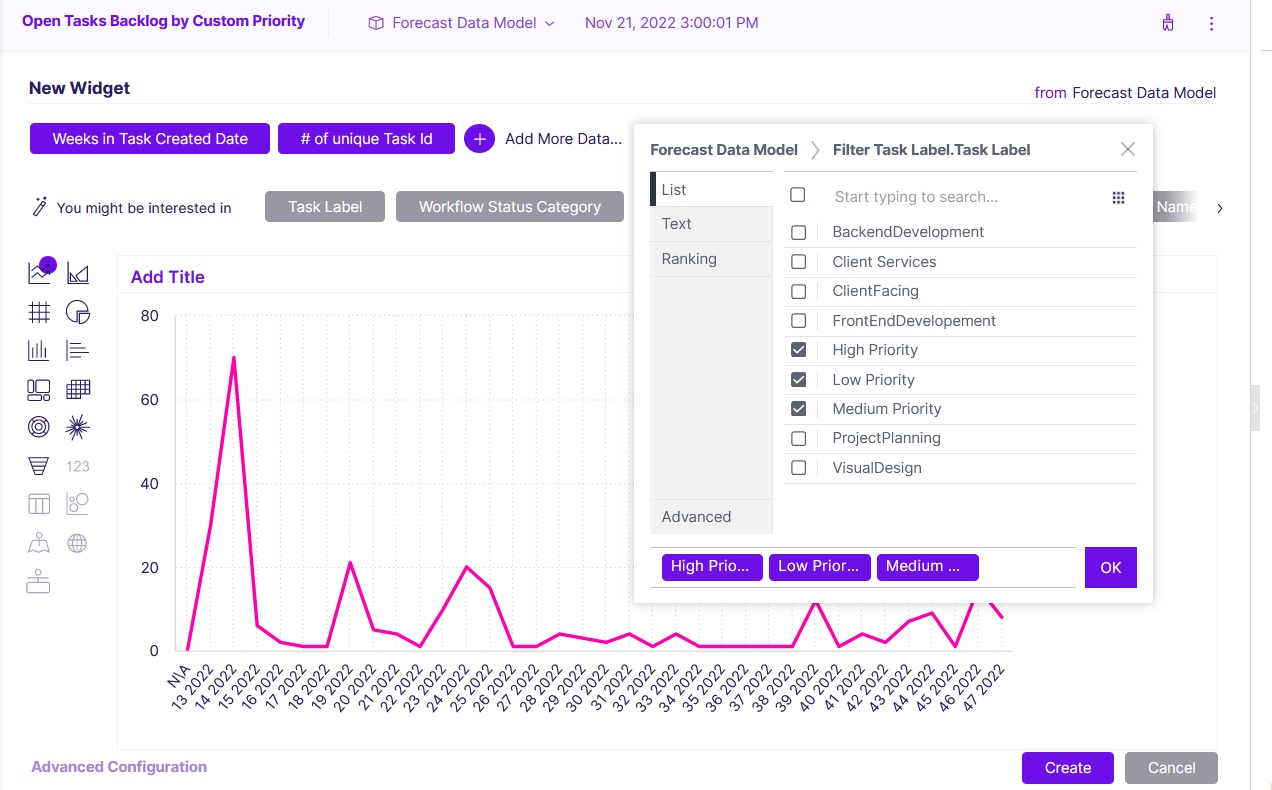
Task: Uncheck the High Priority filter value
Action: [x=798, y=350]
